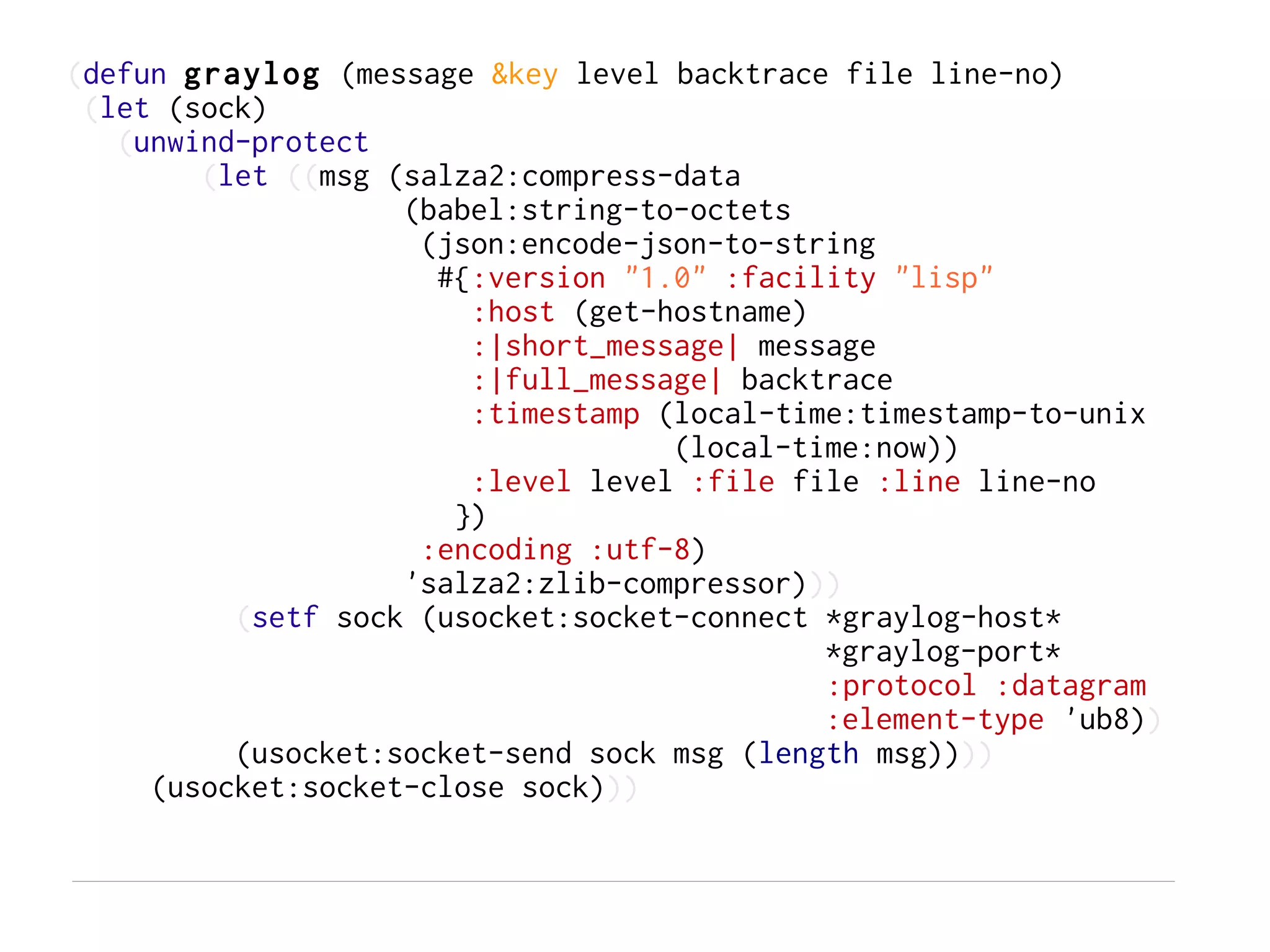
Task: Click local-time:timestamp-to-unix function
Action: point(909,414)
